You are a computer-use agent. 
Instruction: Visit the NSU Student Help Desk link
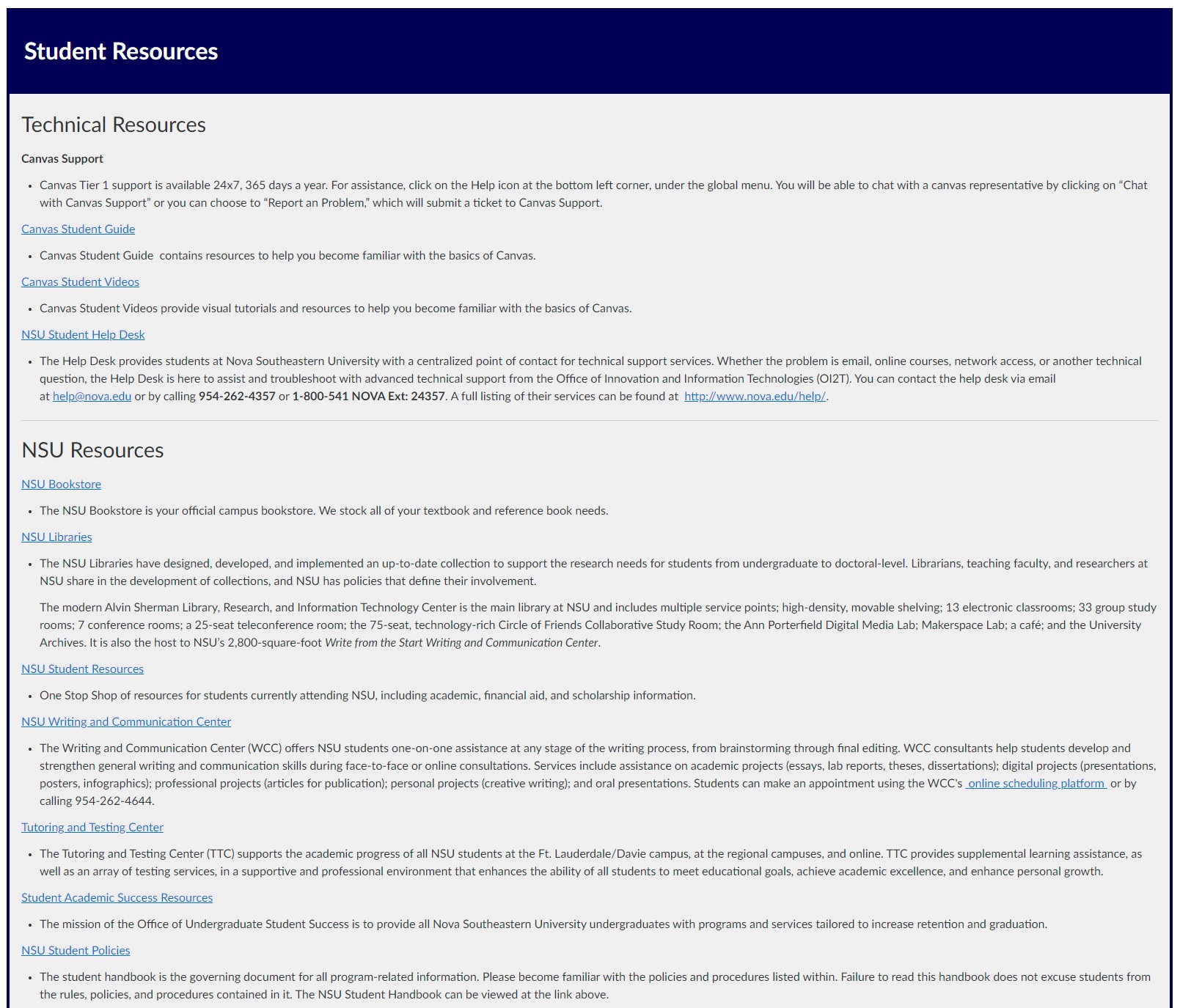click(x=83, y=334)
